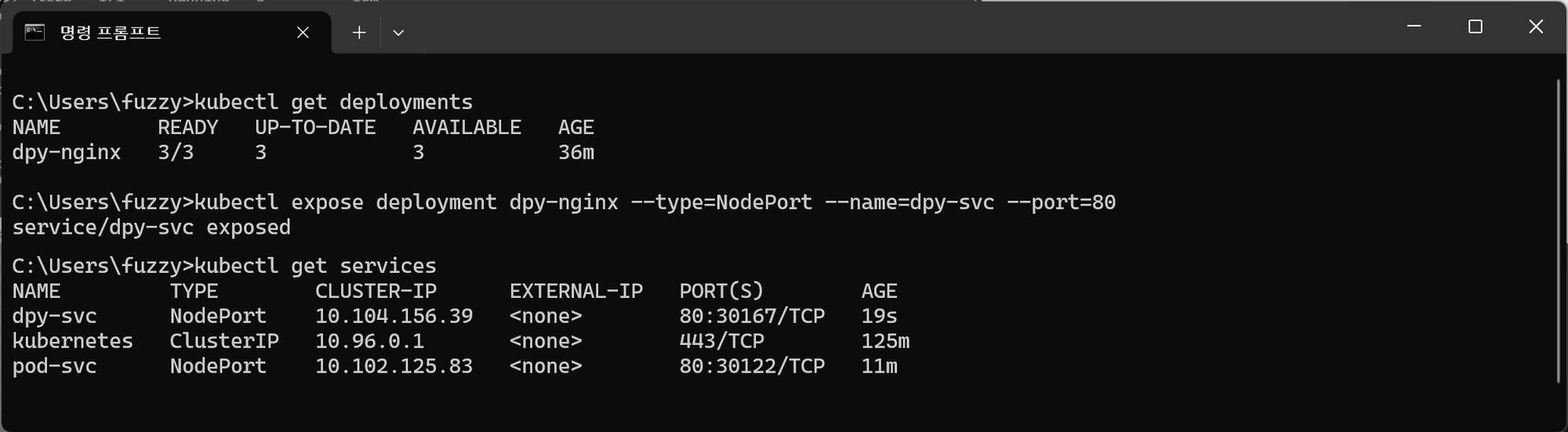Image resolution: width=1568 pixels, height=432 pixels.
Task: Expand the new tab profile dropdown chevron
Action: pyautogui.click(x=398, y=33)
